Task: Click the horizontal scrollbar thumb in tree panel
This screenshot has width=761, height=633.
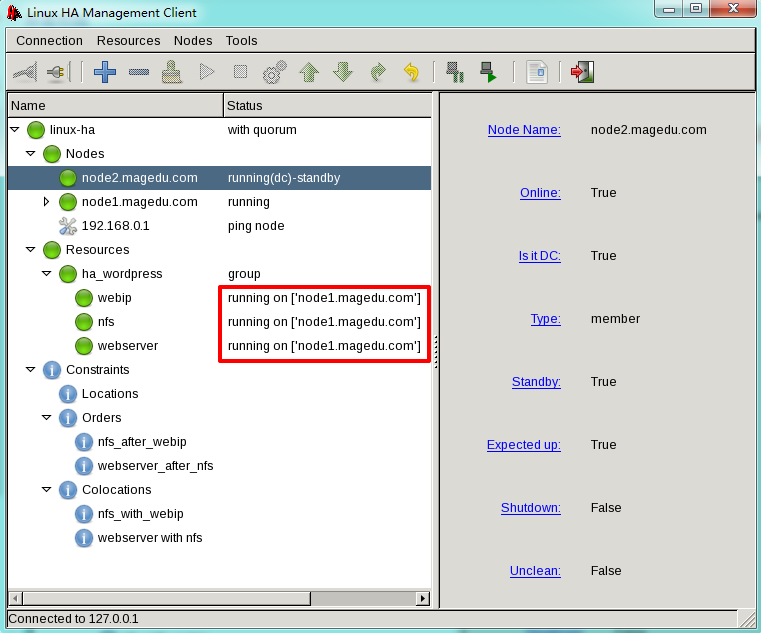Action: point(166,599)
